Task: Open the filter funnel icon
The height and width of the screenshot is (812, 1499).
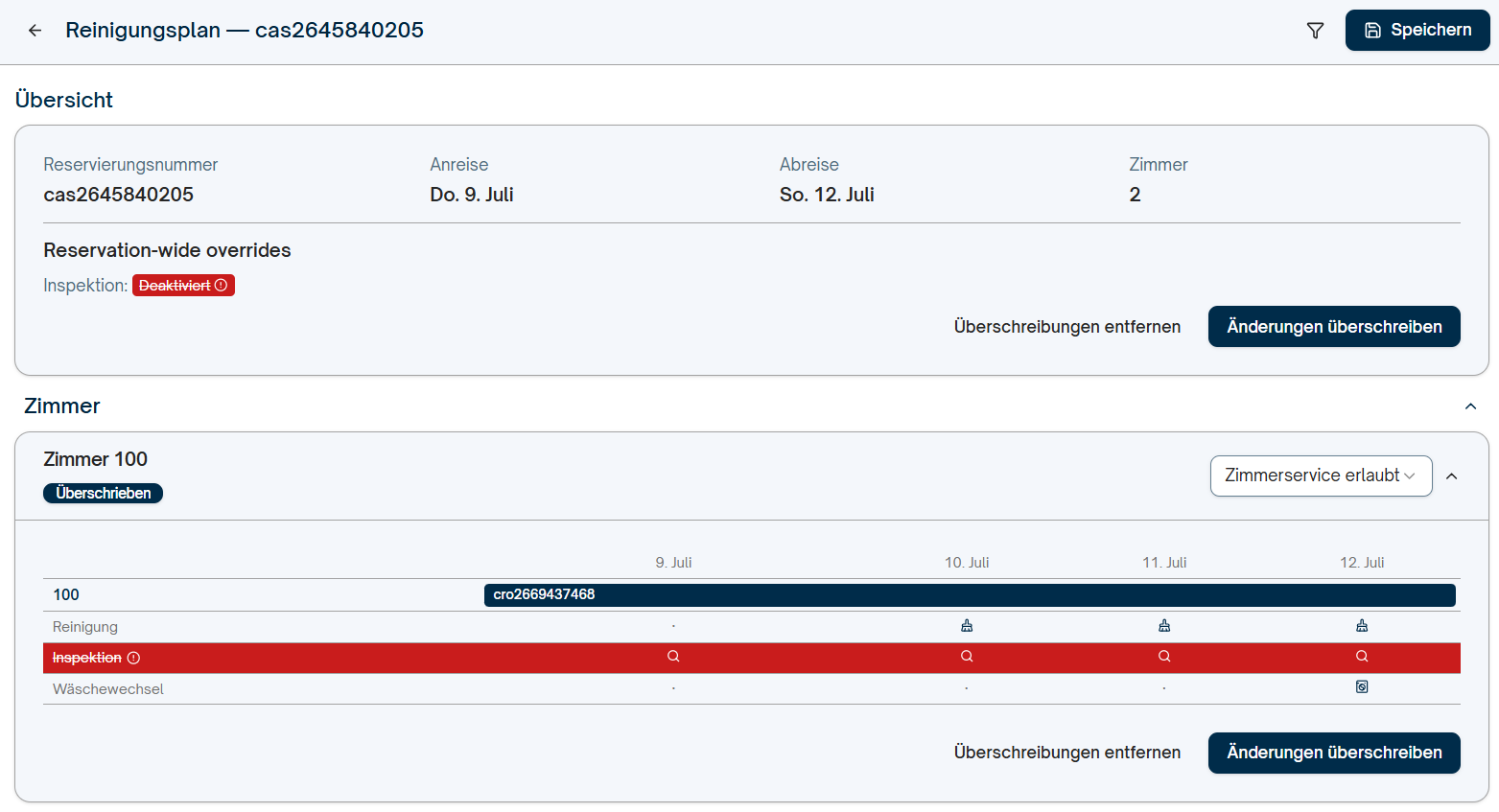Action: point(1316,31)
